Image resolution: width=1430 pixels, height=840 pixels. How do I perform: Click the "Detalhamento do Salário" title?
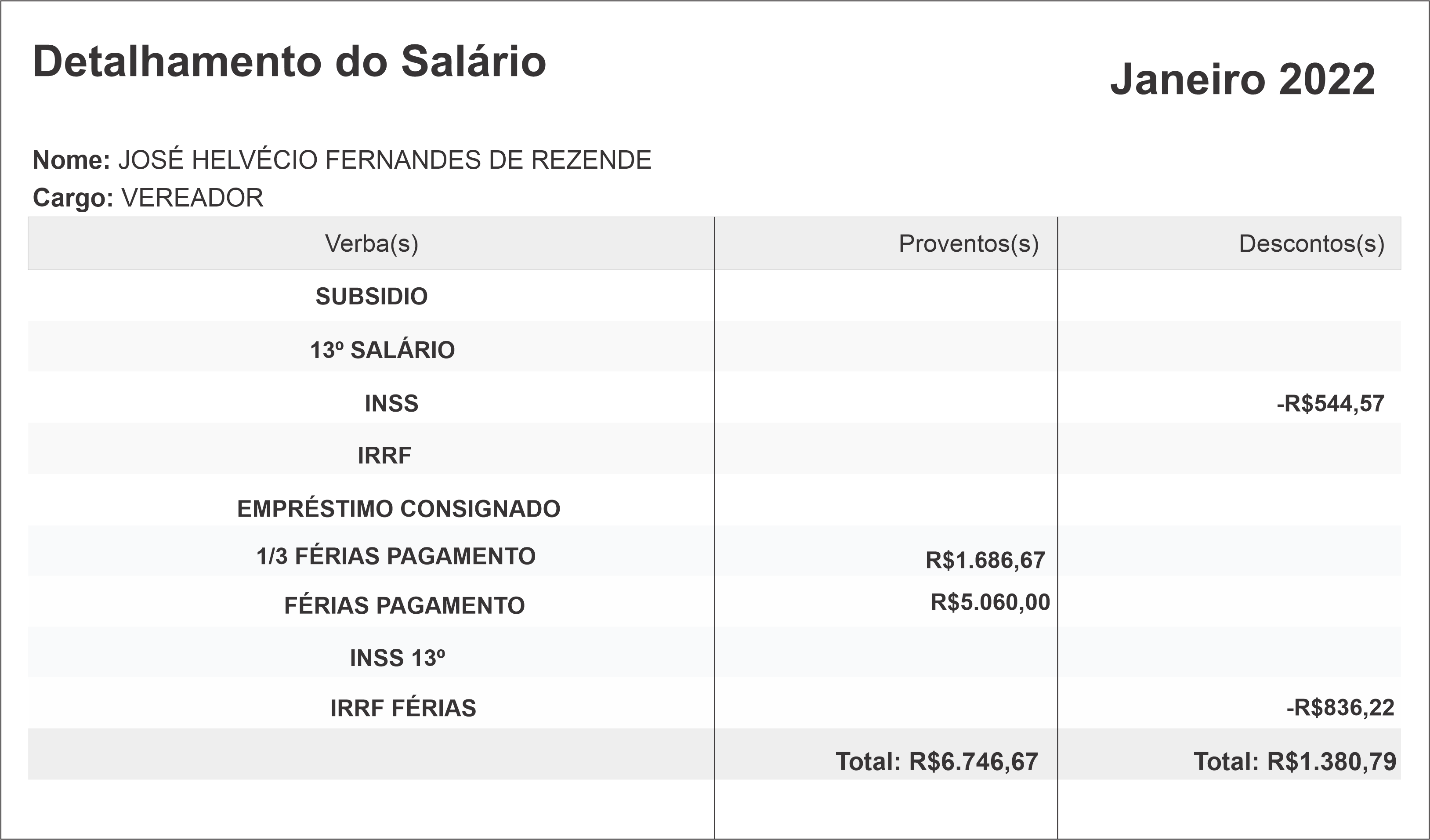point(290,62)
